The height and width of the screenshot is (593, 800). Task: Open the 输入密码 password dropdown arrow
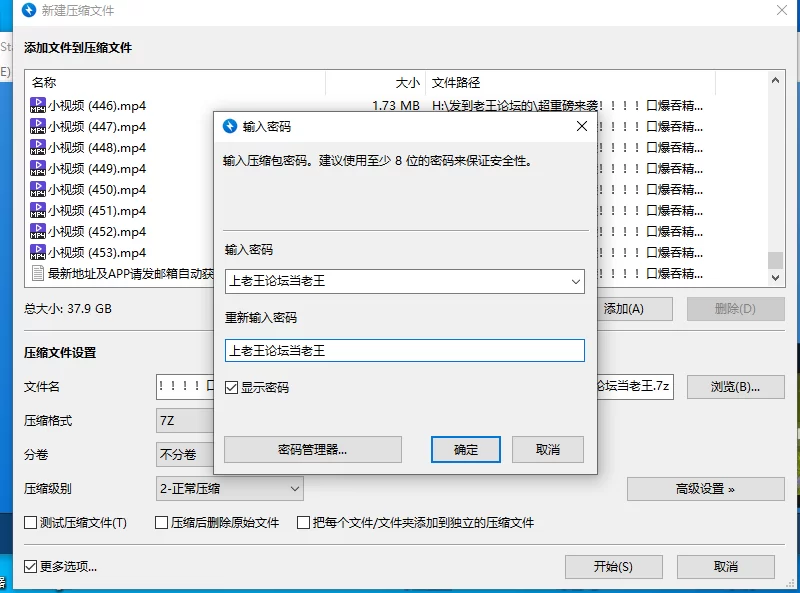576,282
